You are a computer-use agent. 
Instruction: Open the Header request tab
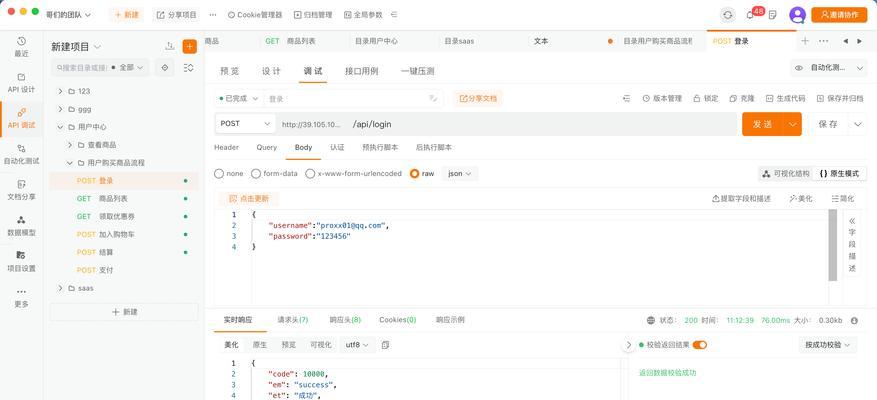227,148
